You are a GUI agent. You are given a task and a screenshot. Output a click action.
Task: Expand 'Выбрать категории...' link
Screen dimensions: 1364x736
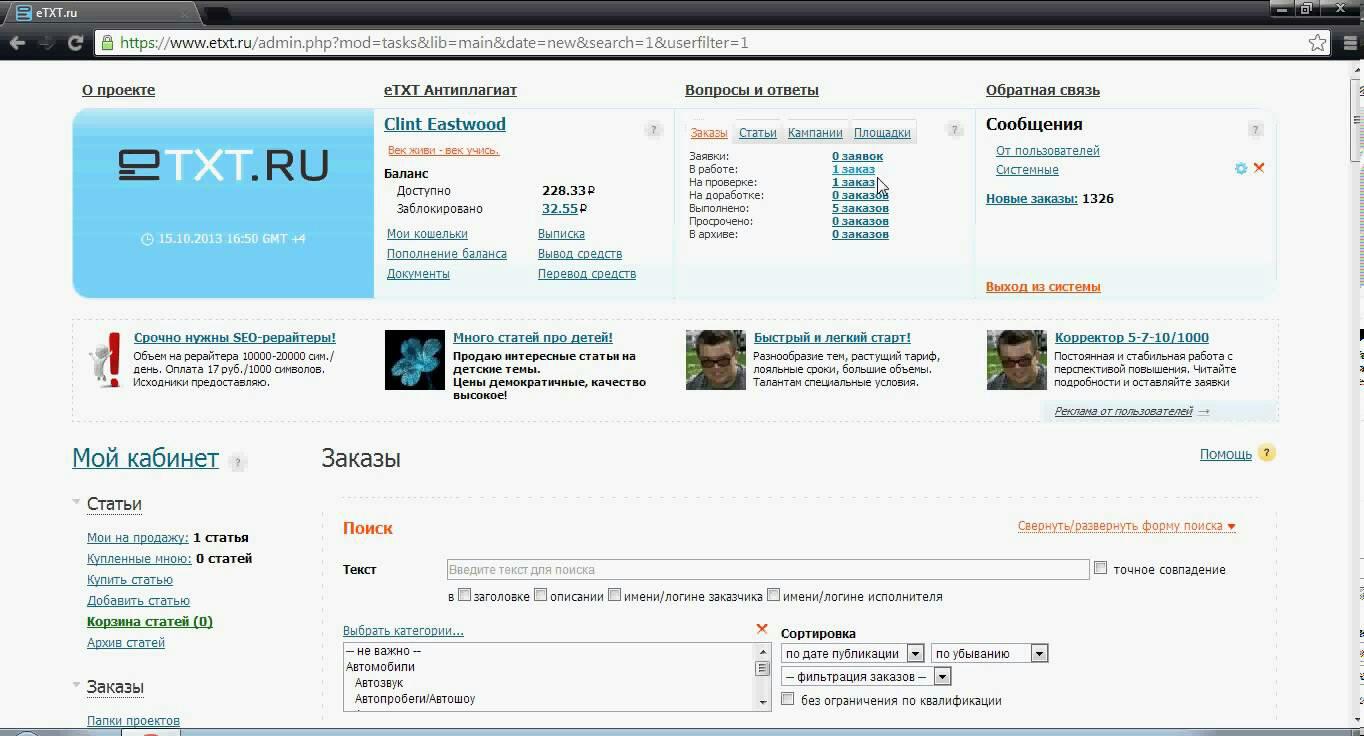point(403,631)
